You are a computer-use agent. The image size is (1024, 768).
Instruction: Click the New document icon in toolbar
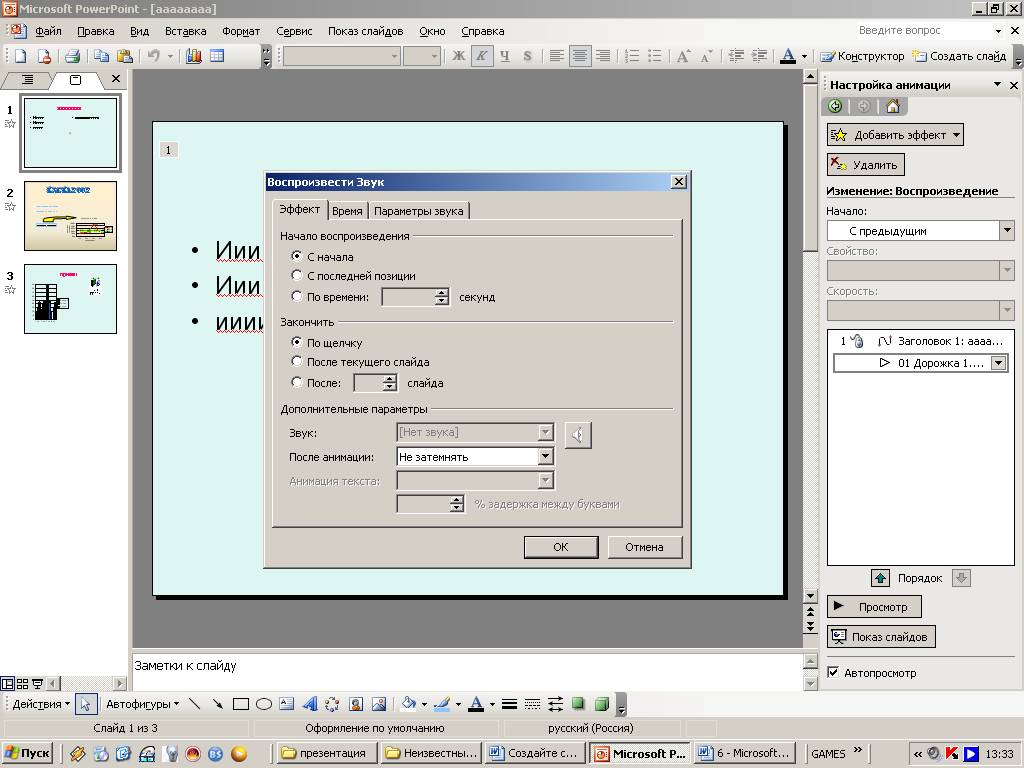tap(20, 56)
